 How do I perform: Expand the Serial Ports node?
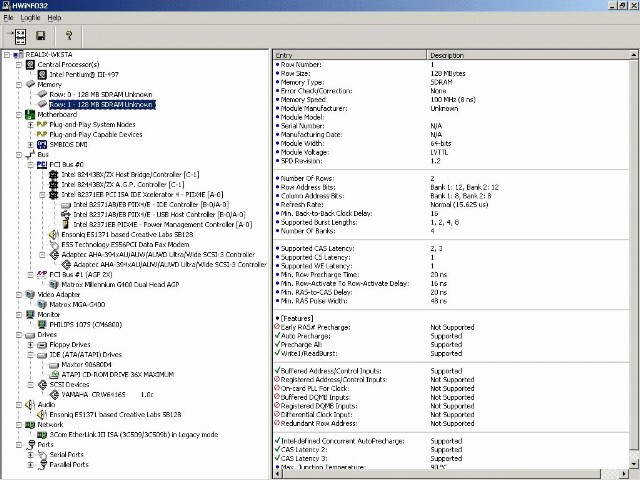point(31,455)
